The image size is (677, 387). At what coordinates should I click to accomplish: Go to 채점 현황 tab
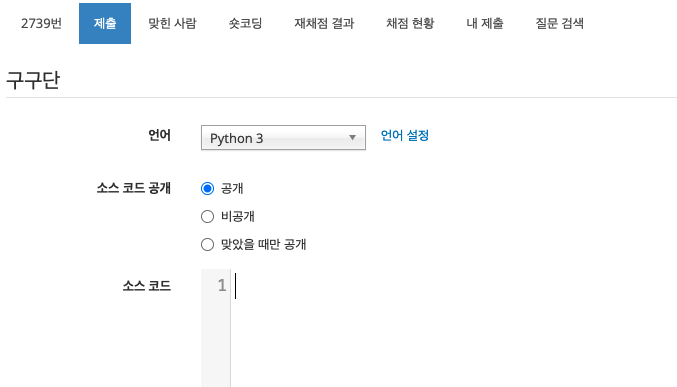pos(410,23)
